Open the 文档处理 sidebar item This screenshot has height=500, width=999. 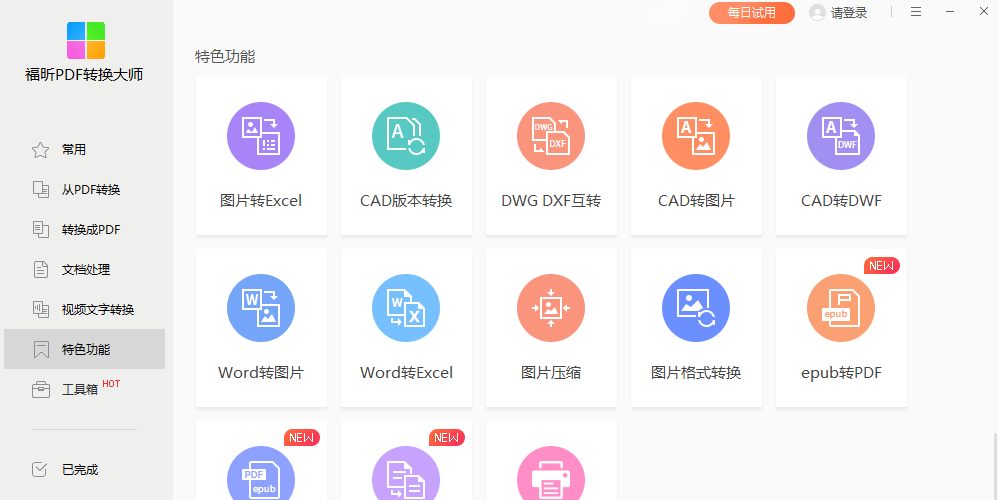pos(84,270)
